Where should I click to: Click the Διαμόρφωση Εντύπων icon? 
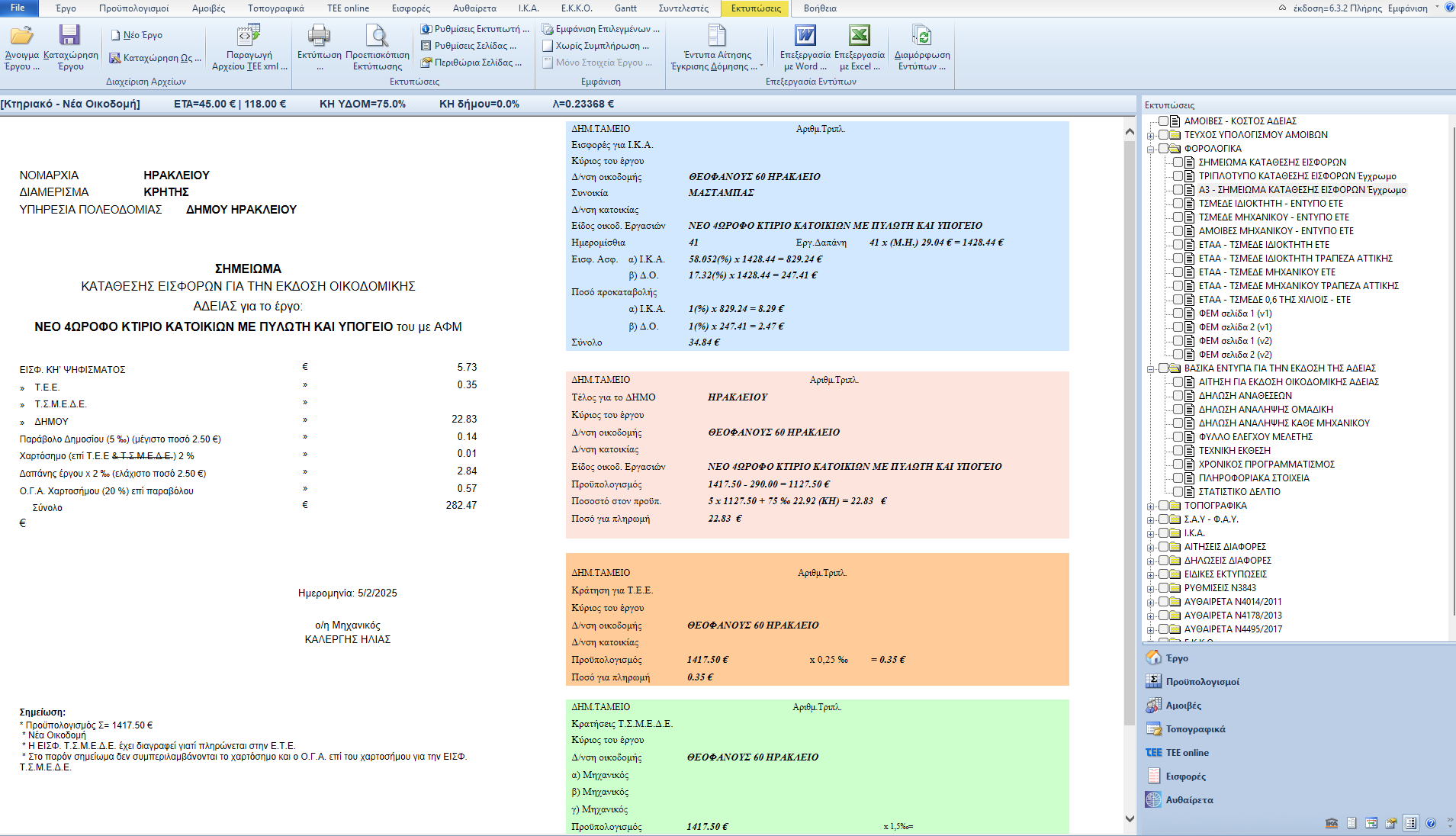click(x=921, y=36)
